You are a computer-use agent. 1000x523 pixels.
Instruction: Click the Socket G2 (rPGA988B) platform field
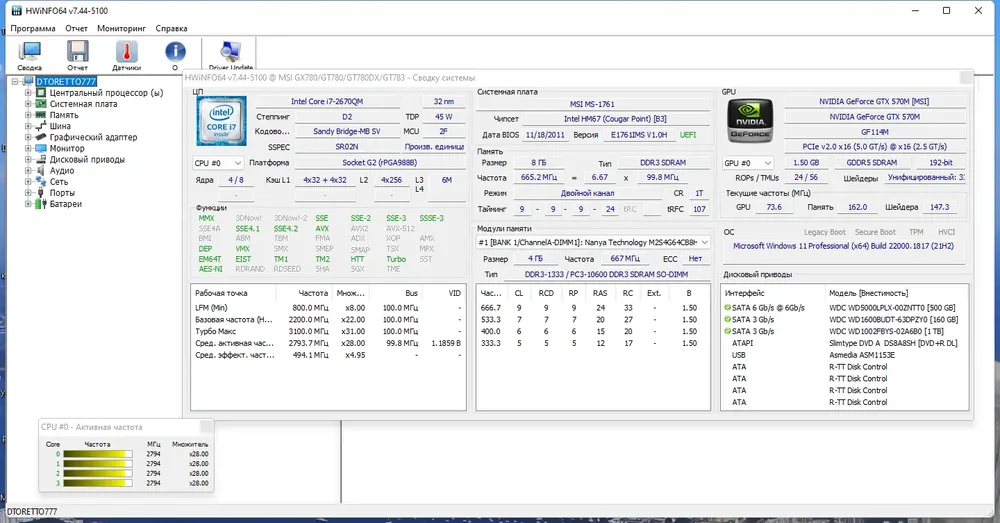(x=379, y=163)
